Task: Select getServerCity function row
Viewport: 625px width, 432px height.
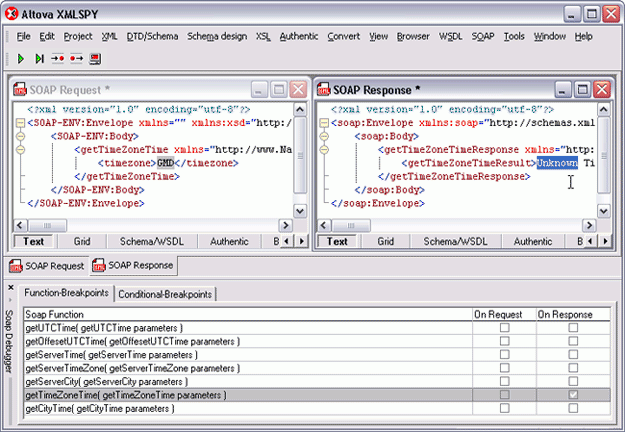Action: pos(317,381)
